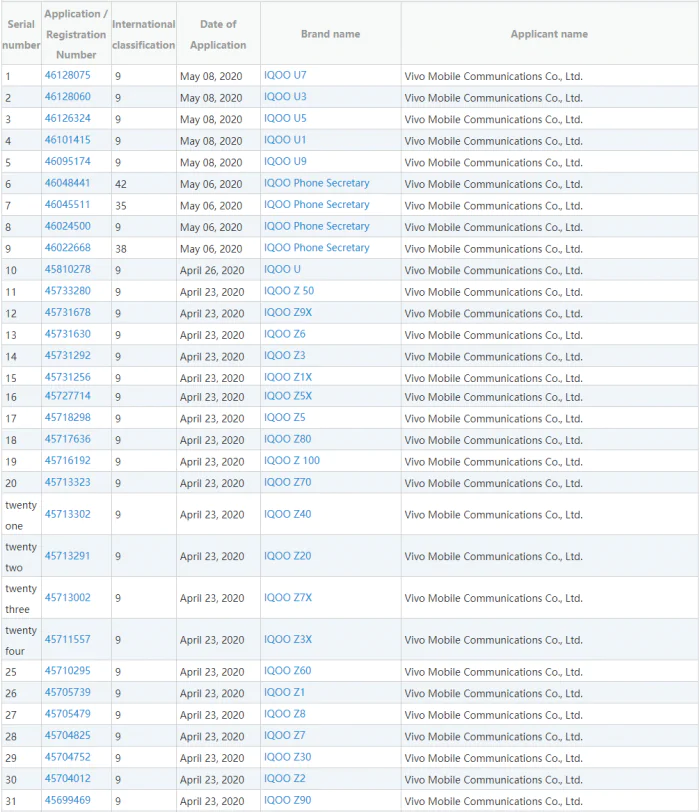Viewport: 700px width, 812px height.
Task: Click the IQOO U9 brand link
Action: point(285,162)
